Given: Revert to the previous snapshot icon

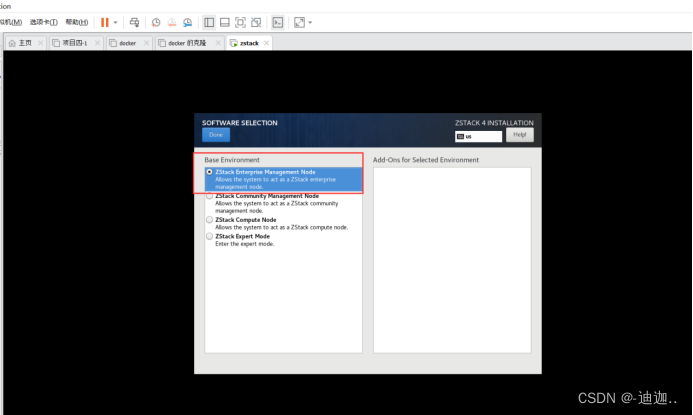Looking at the screenshot, I should pos(172,22).
